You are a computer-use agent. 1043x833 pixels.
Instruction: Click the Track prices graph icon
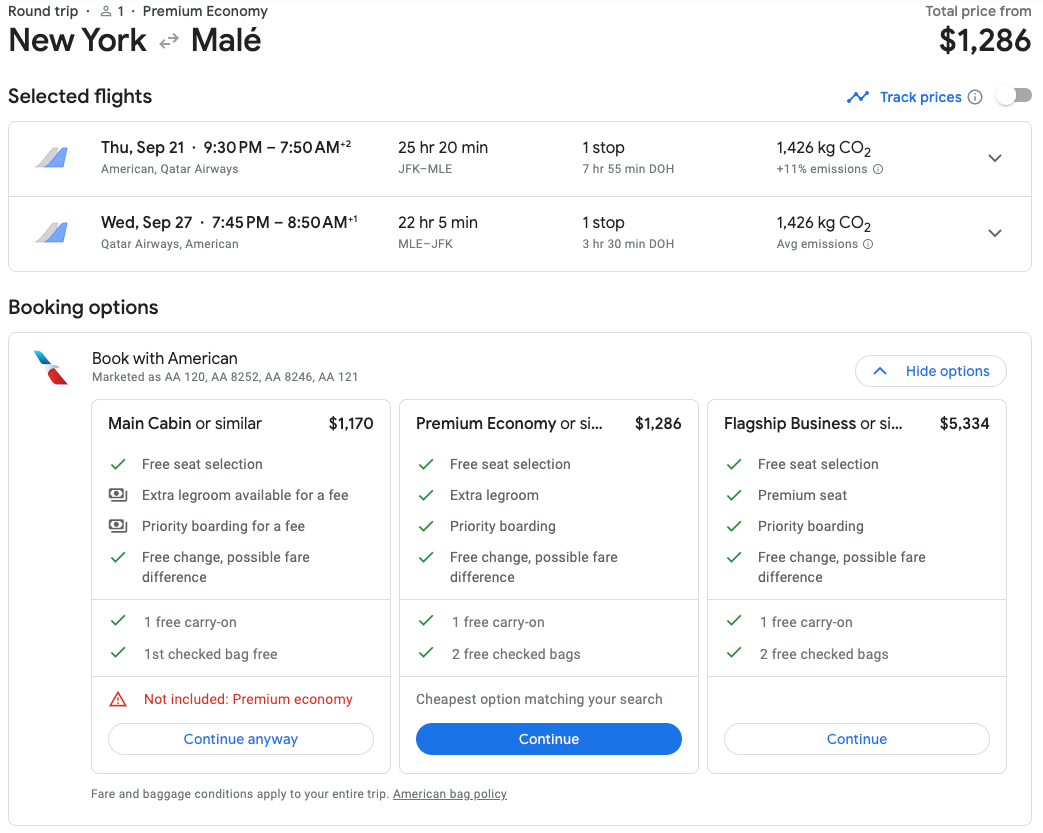857,97
